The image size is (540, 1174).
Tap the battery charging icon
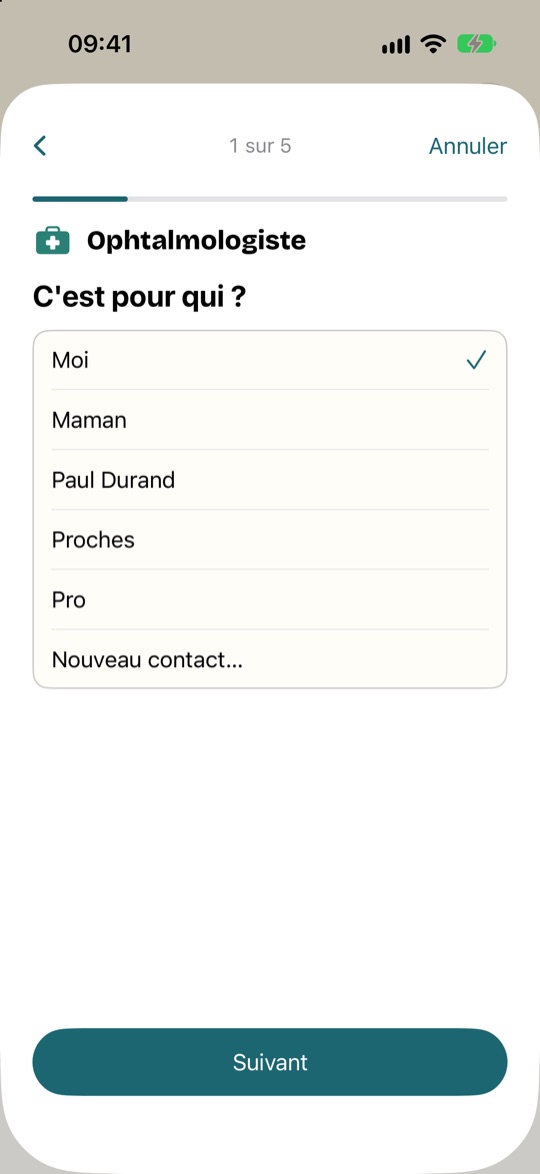click(476, 44)
